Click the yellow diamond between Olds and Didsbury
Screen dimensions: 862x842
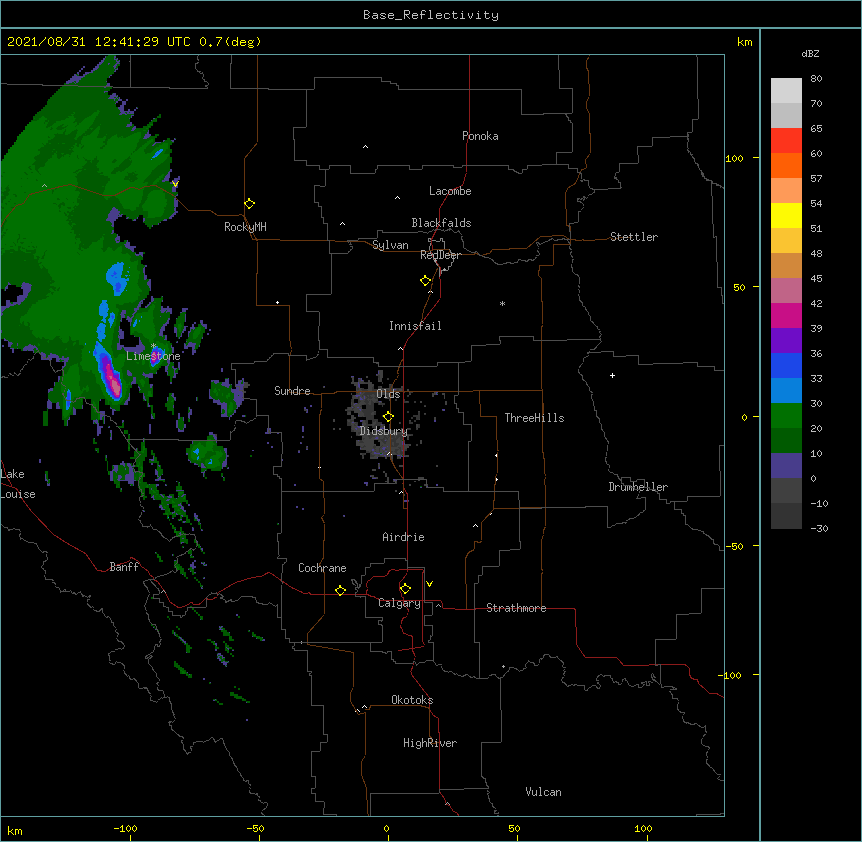[389, 417]
